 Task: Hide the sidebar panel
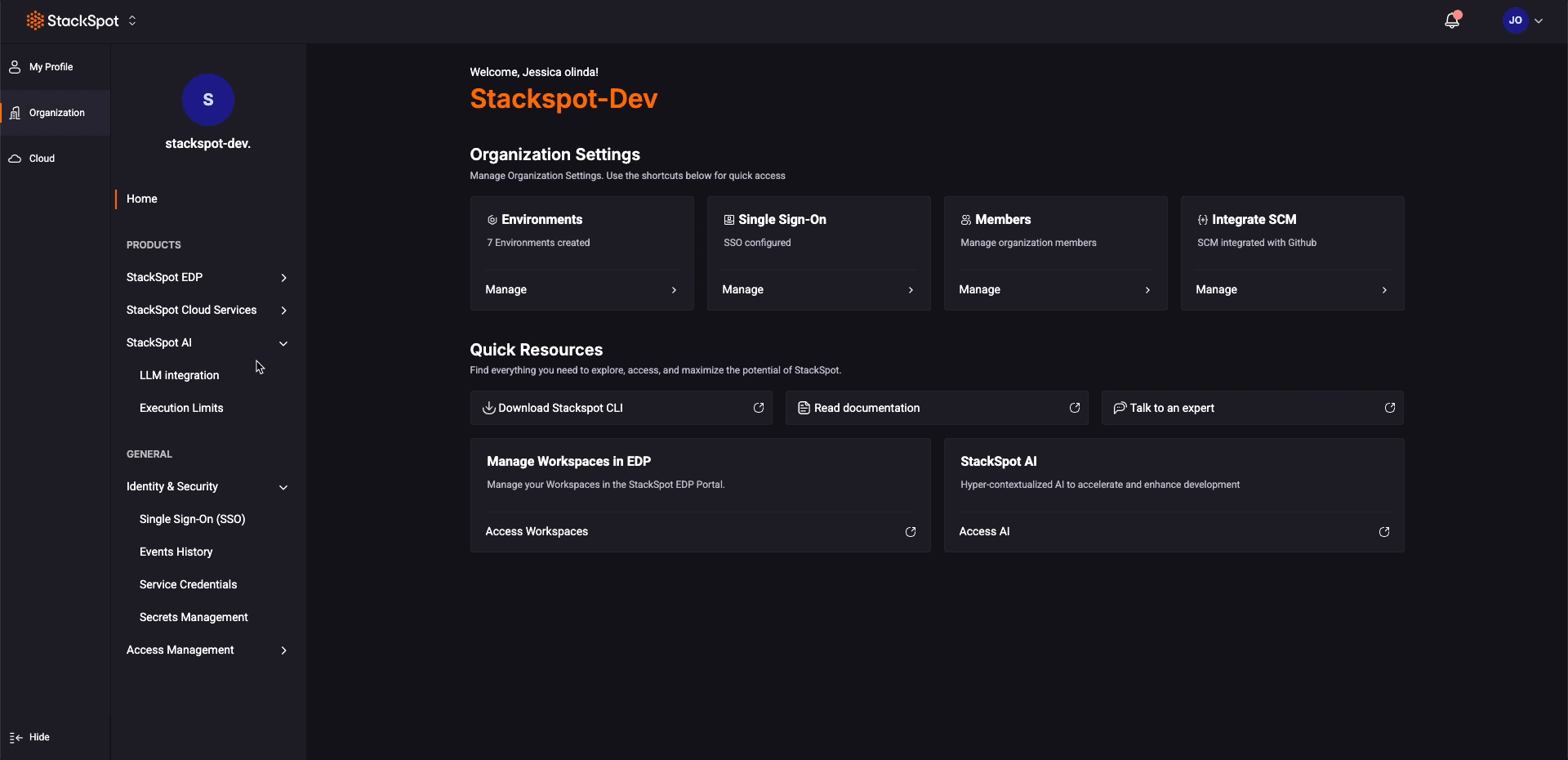tap(30, 737)
